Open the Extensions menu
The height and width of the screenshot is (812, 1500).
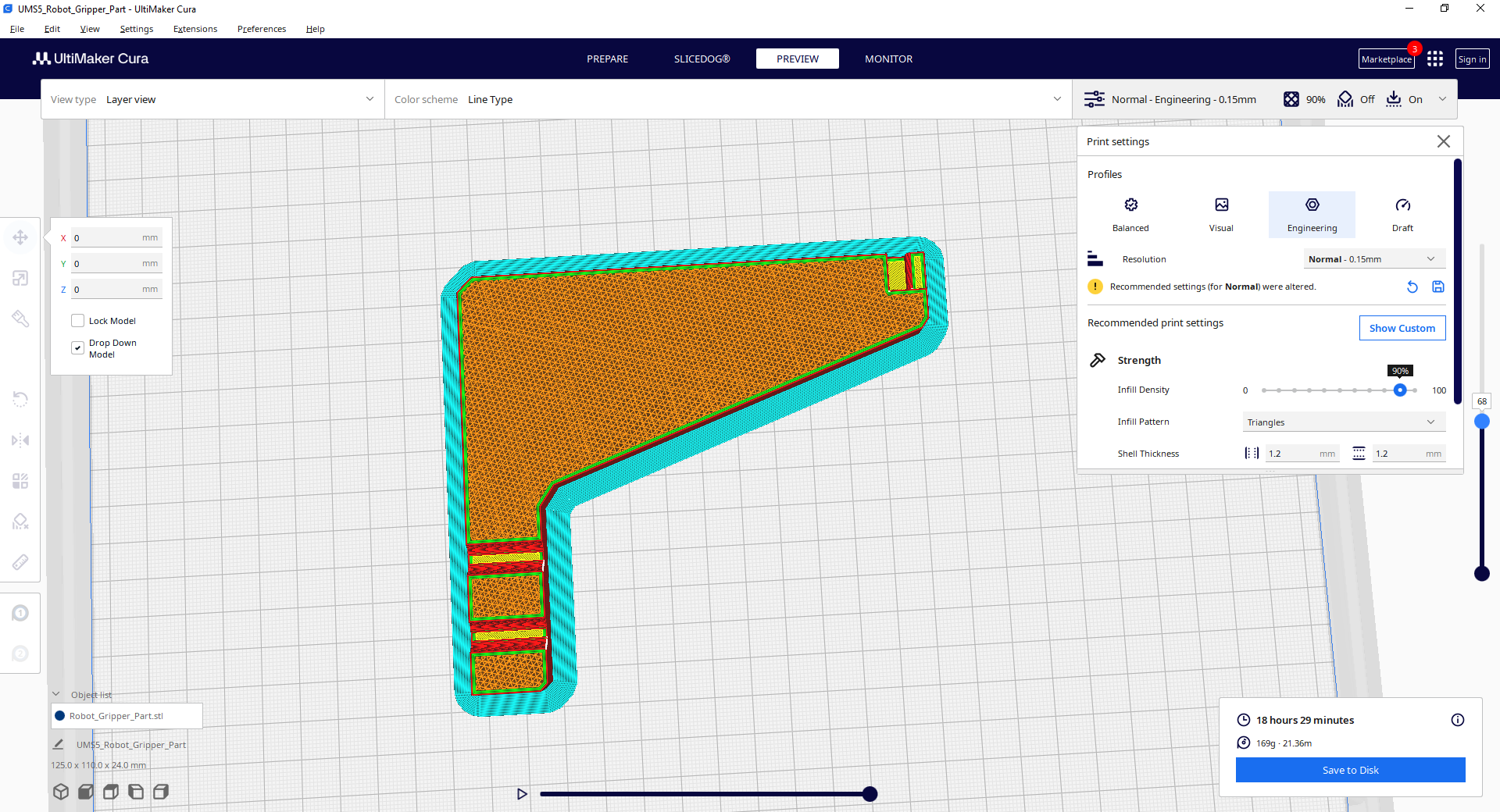tap(195, 29)
